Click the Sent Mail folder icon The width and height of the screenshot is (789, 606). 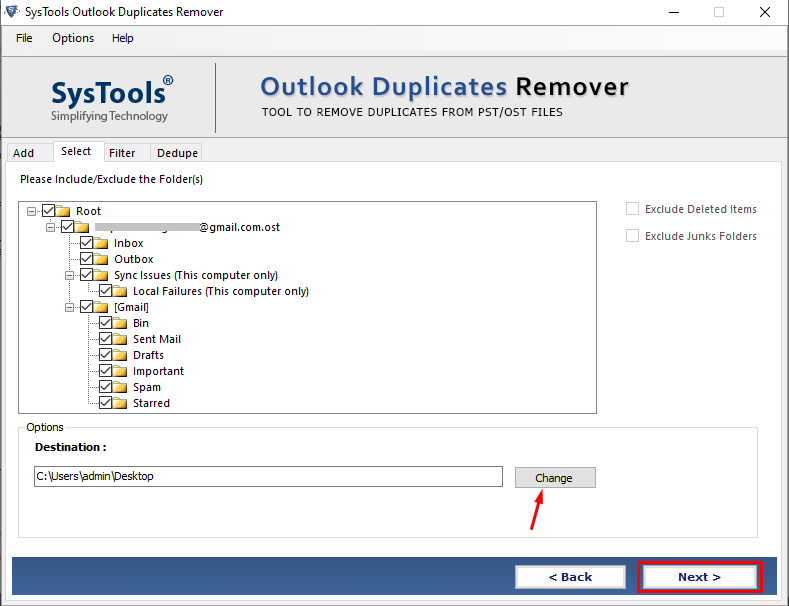pyautogui.click(x=120, y=339)
